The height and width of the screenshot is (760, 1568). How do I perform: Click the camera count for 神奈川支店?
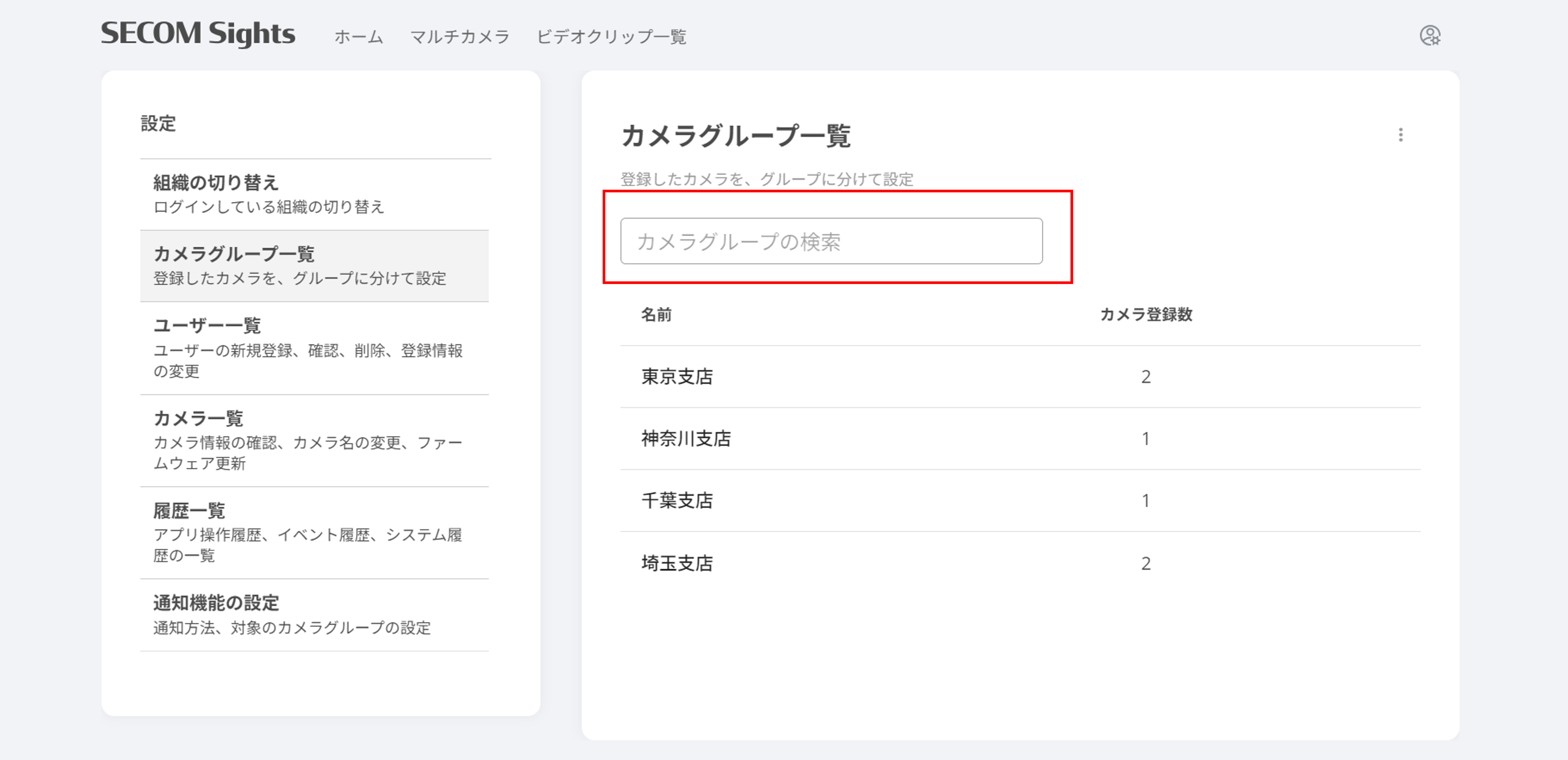(1146, 439)
